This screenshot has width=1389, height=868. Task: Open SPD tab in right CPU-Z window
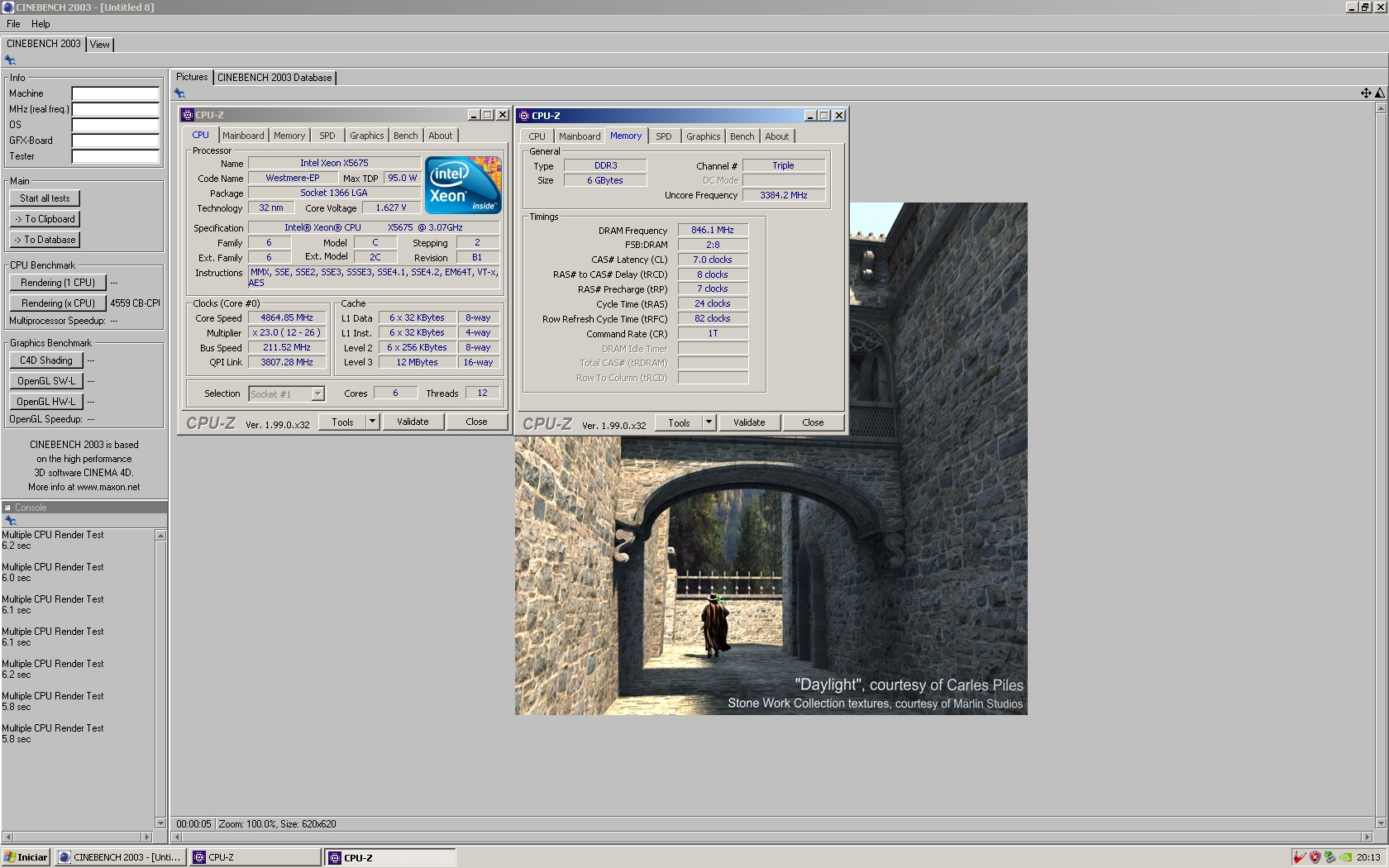click(x=664, y=136)
